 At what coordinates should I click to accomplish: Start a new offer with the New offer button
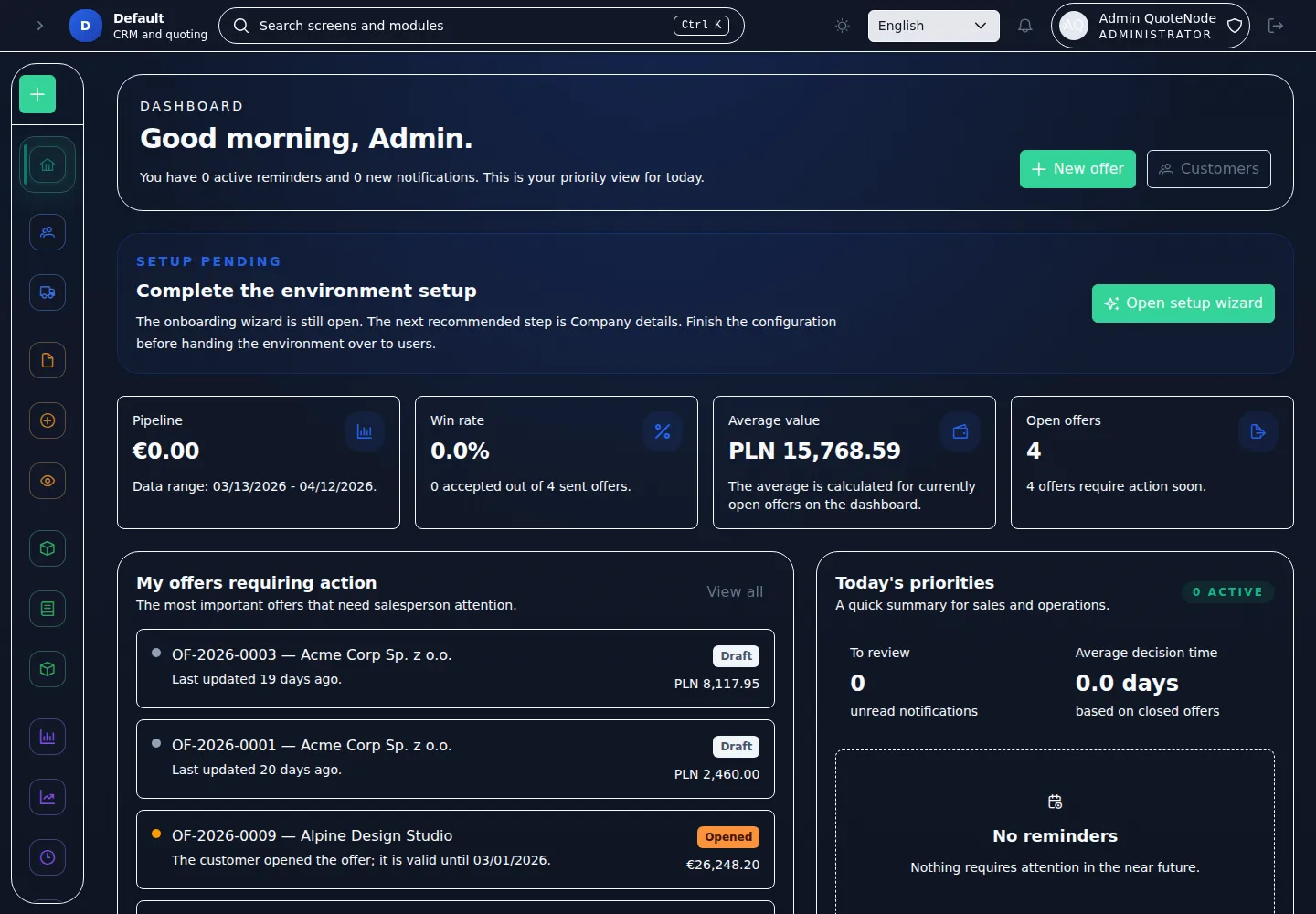[1077, 169]
